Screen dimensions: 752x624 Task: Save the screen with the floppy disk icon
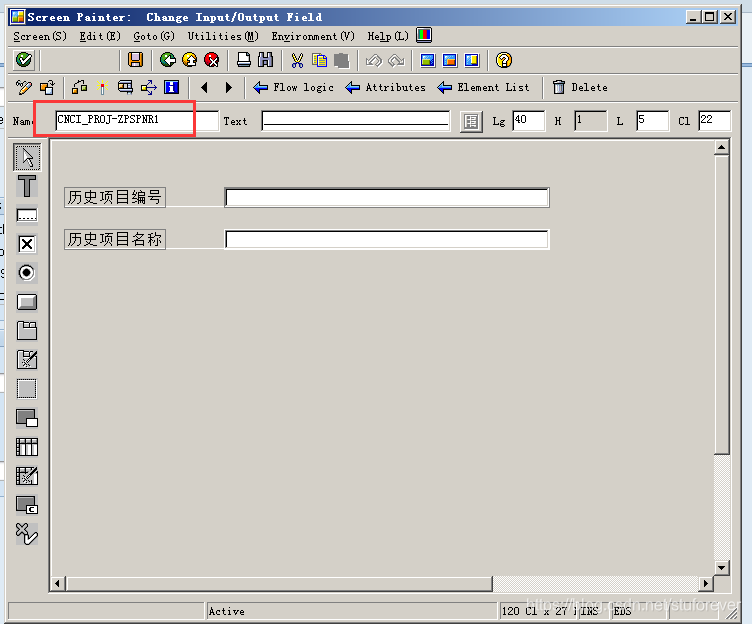135,60
